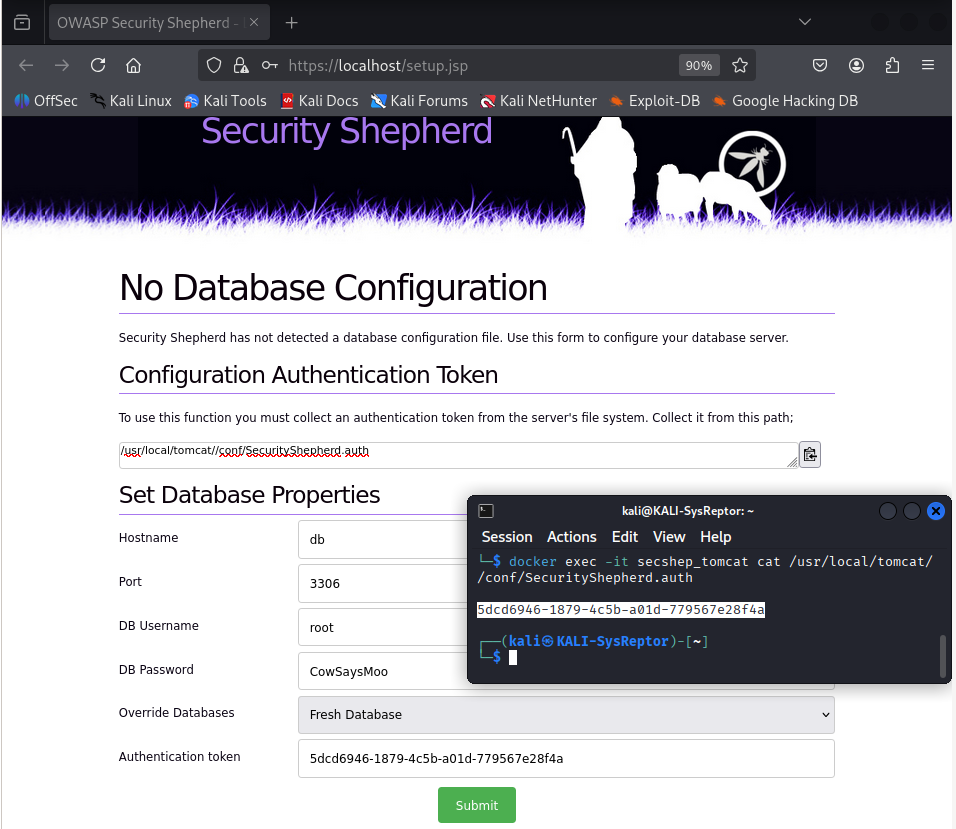Viewport: 956px width, 829px height.
Task: Open terminal Help menu
Action: coord(715,537)
